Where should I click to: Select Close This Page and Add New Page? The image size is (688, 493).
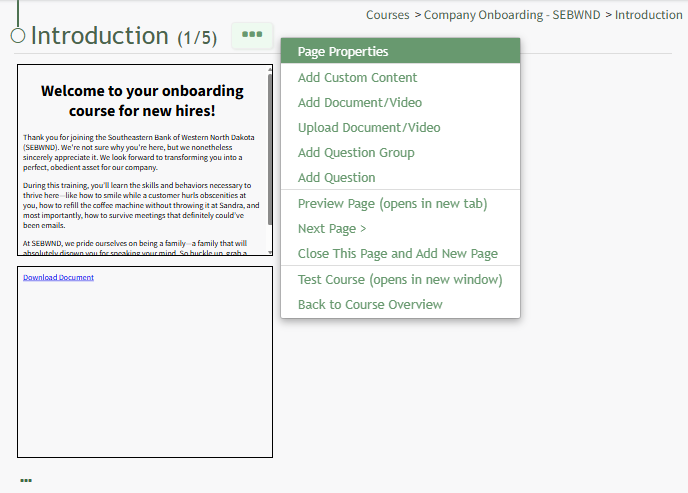[400, 254]
